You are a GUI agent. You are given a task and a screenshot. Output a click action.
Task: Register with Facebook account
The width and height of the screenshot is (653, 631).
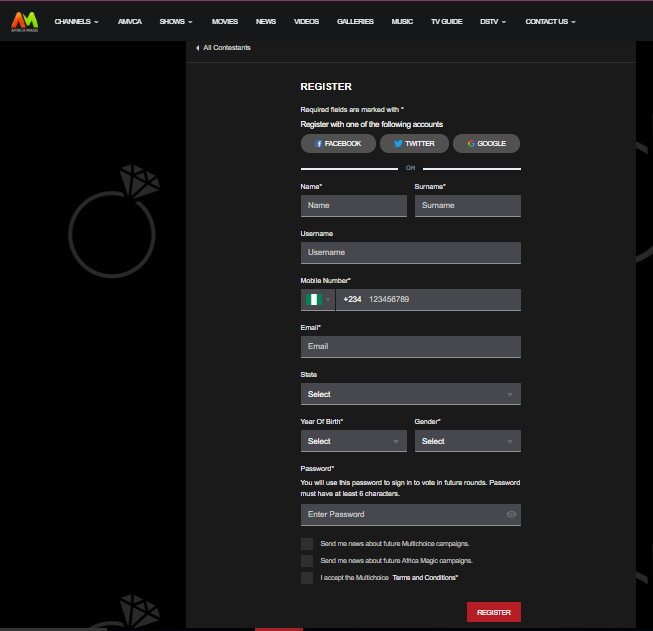[338, 144]
